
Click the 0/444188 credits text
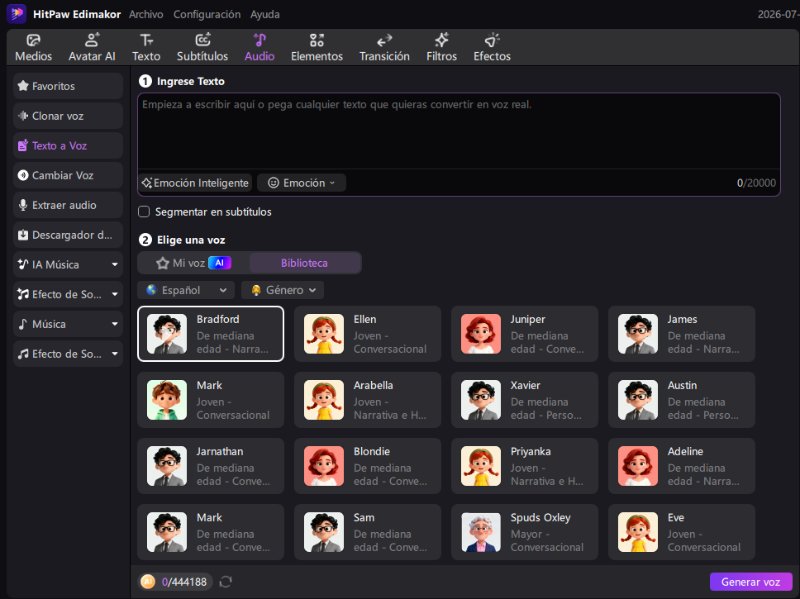184,582
